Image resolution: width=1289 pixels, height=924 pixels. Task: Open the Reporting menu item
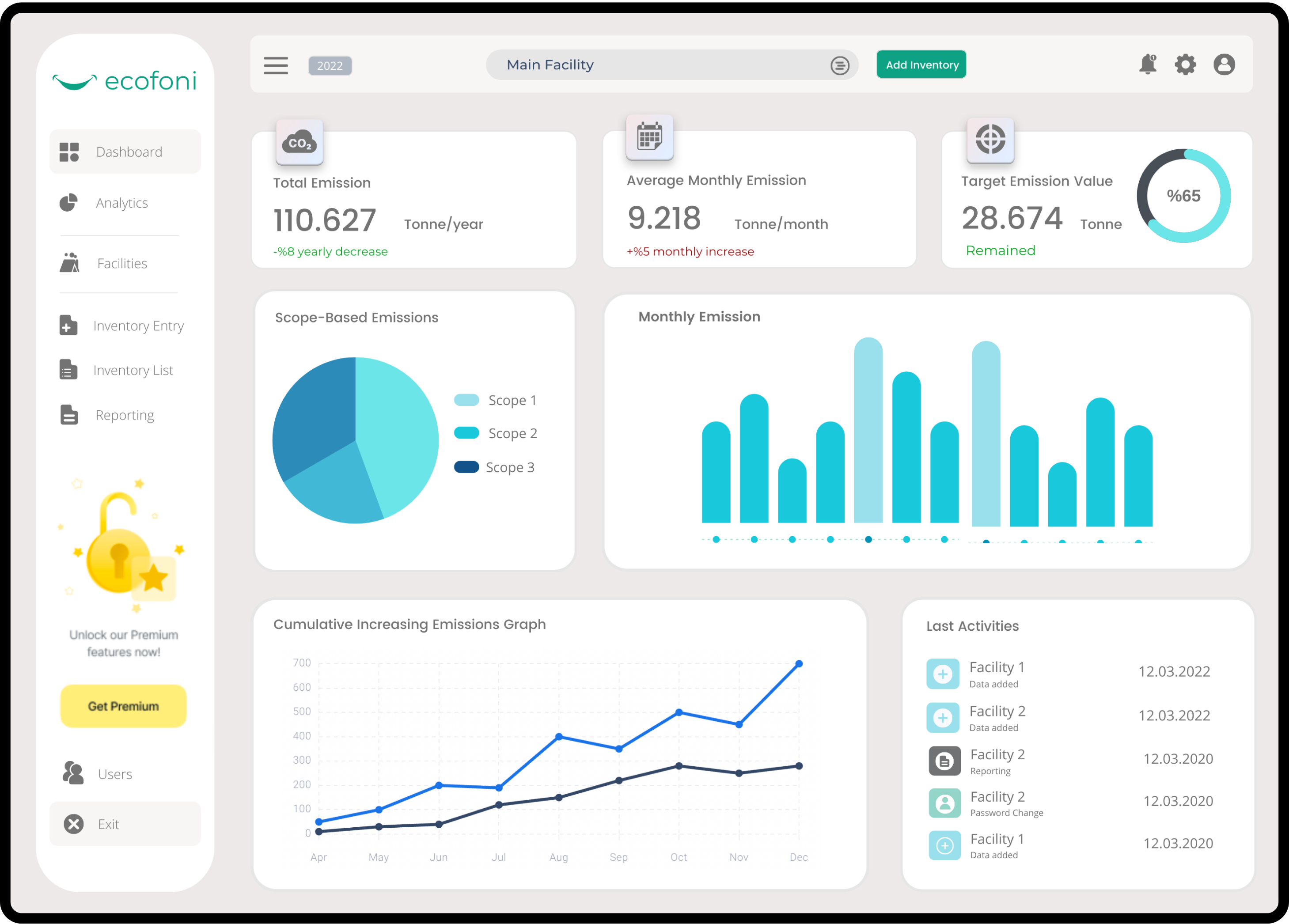click(x=125, y=415)
